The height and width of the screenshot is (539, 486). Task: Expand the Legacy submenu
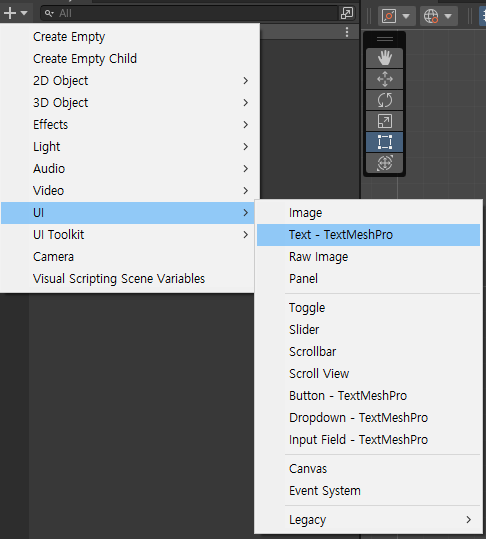click(368, 520)
